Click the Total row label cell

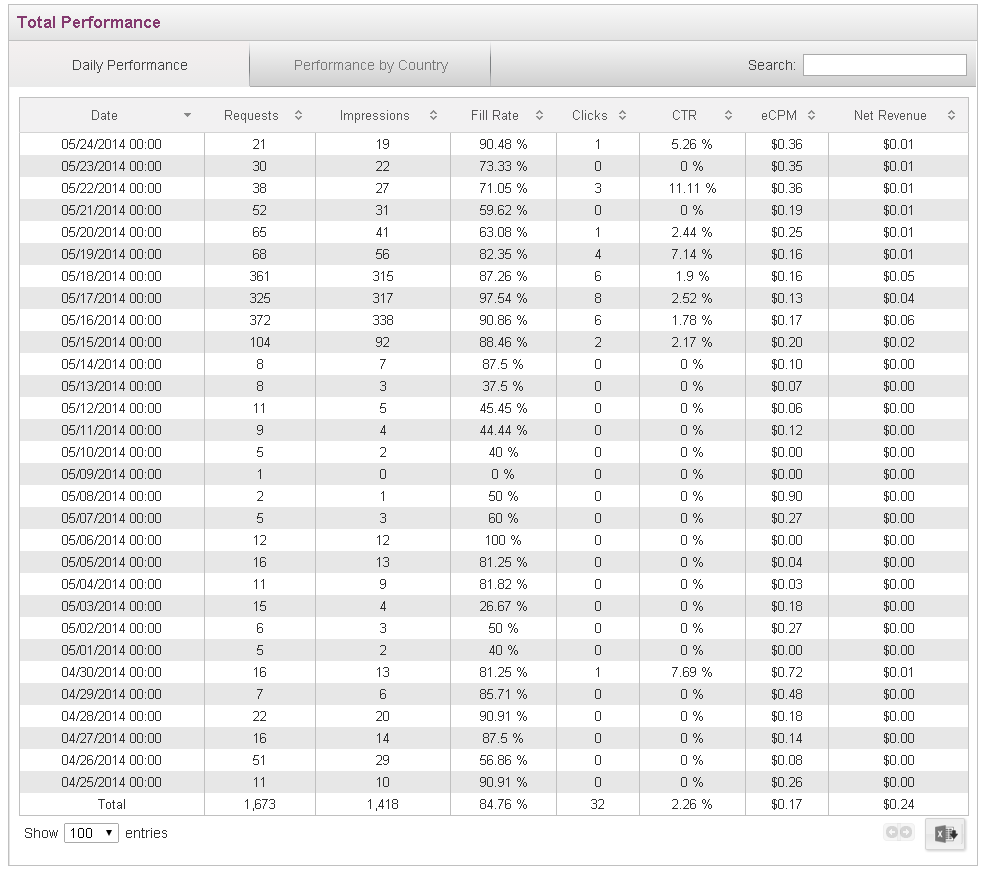pos(111,804)
